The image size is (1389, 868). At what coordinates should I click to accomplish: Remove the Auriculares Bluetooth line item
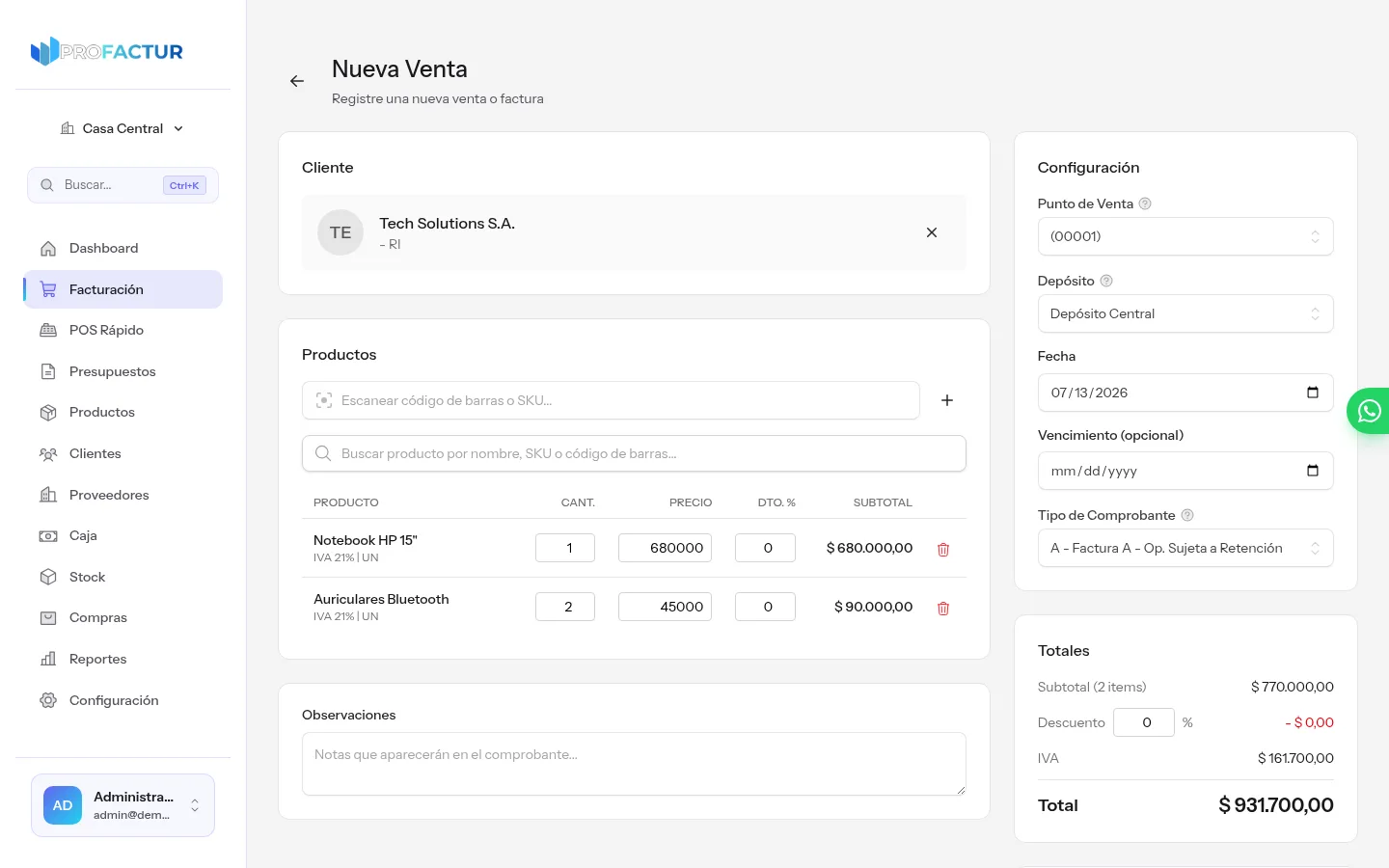[943, 609]
